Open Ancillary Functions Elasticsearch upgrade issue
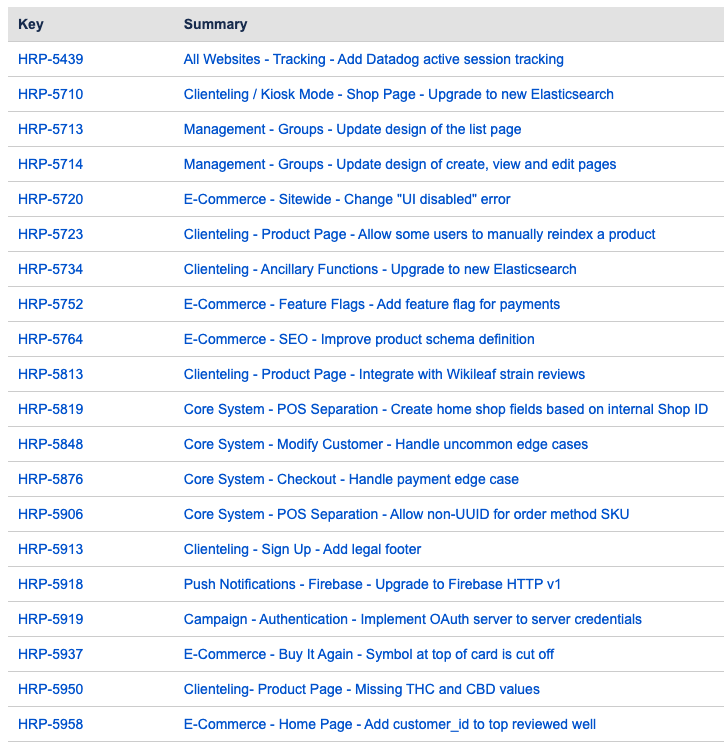The width and height of the screenshot is (724, 751). coord(379,269)
